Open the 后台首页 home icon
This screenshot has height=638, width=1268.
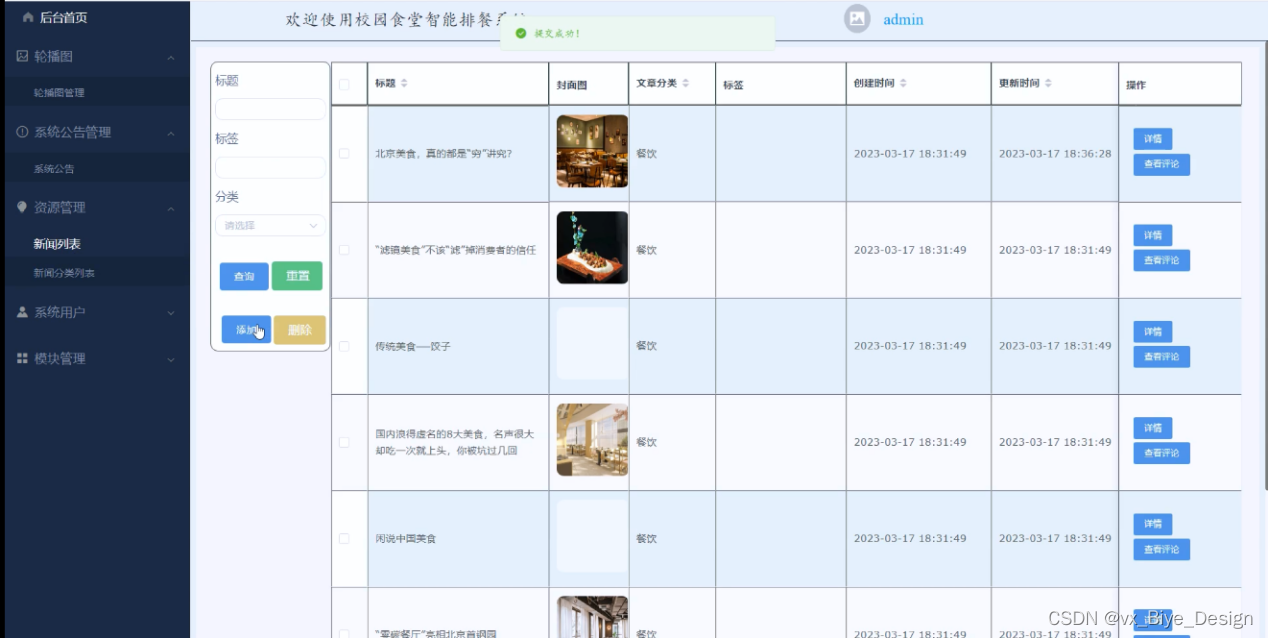[27, 18]
